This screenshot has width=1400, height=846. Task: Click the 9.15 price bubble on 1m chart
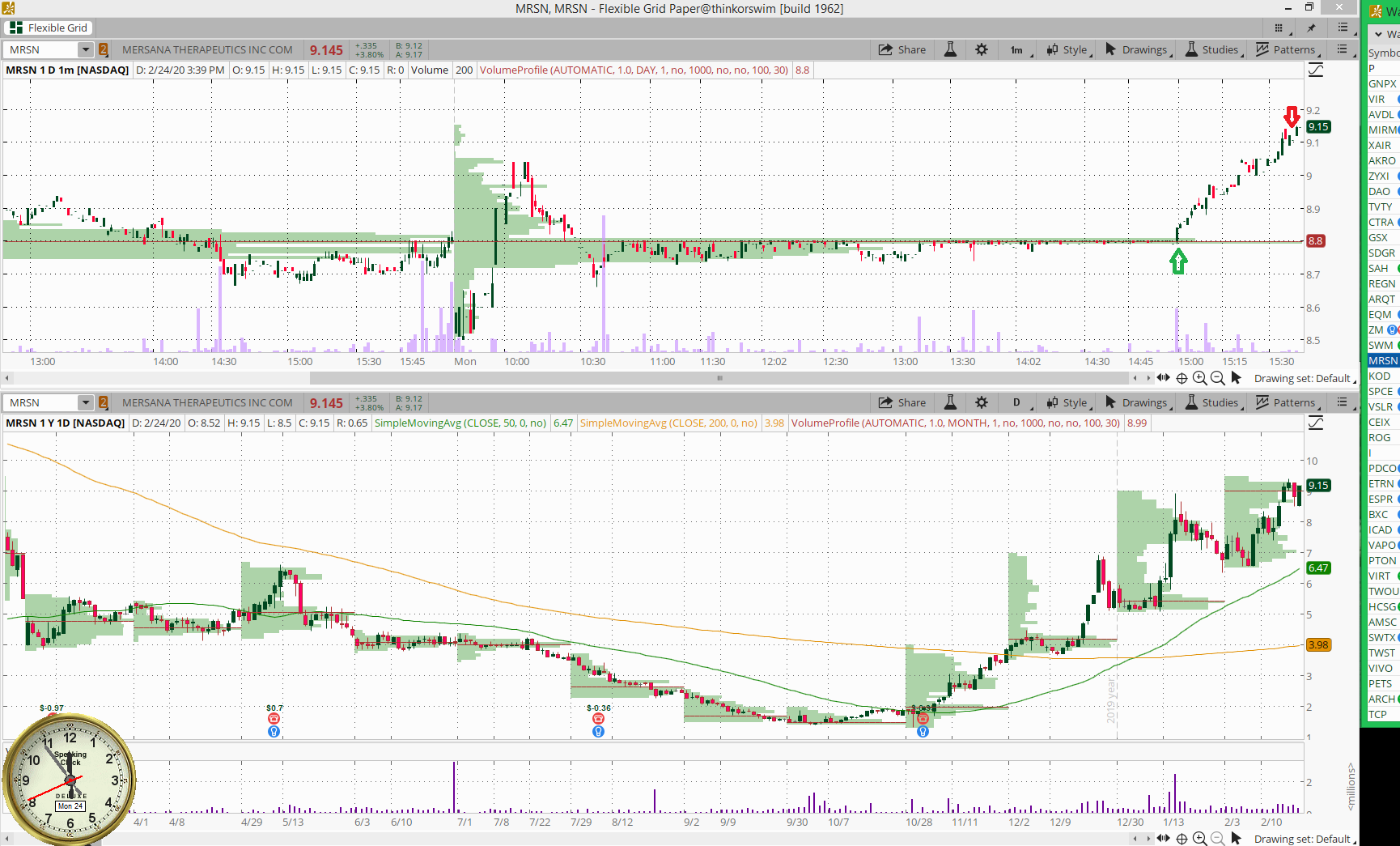[x=1318, y=126]
